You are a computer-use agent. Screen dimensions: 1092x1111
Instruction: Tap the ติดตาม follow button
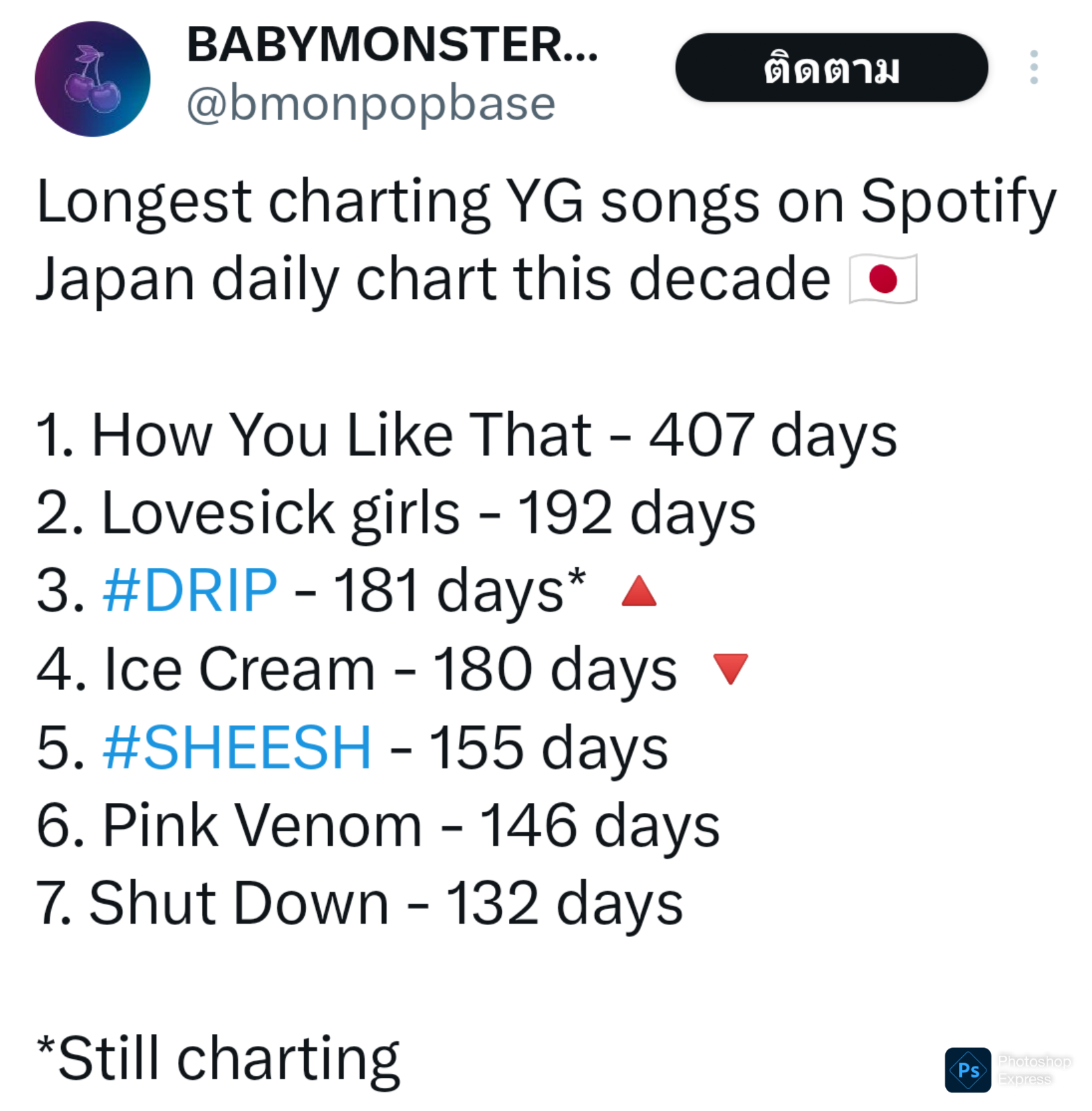832,67
